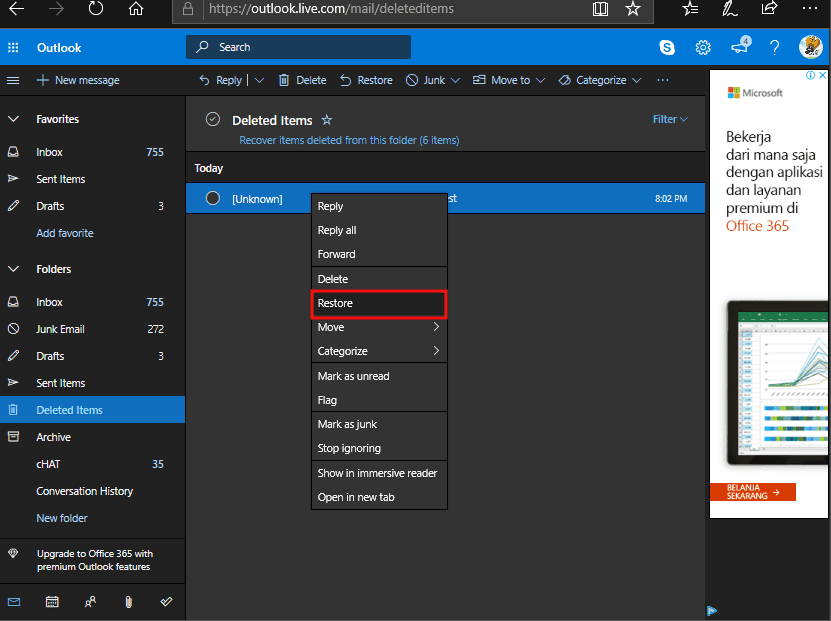Launch Skype chat from the top bar
831x621 pixels.
[667, 47]
